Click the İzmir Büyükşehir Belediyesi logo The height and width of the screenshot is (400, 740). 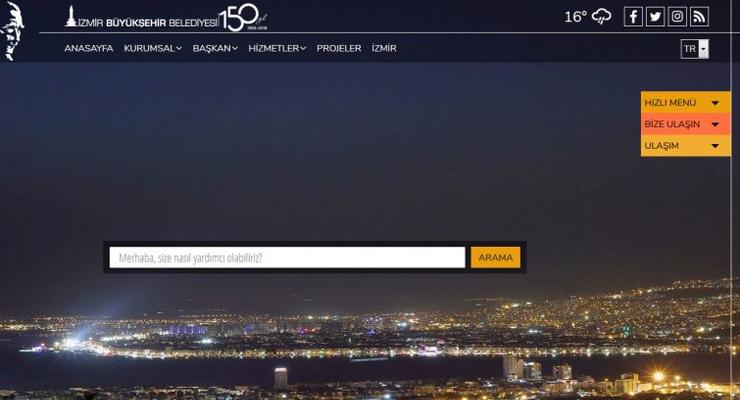tap(141, 18)
